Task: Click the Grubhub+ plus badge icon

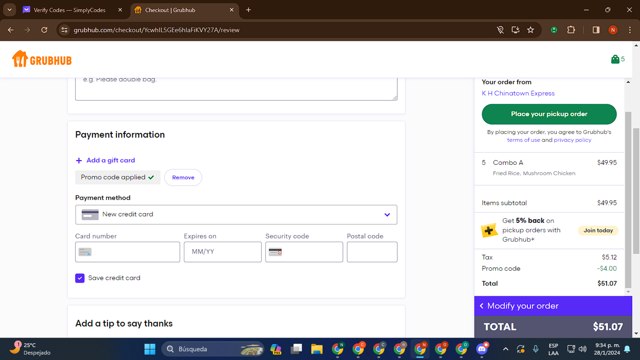Action: pos(489,231)
